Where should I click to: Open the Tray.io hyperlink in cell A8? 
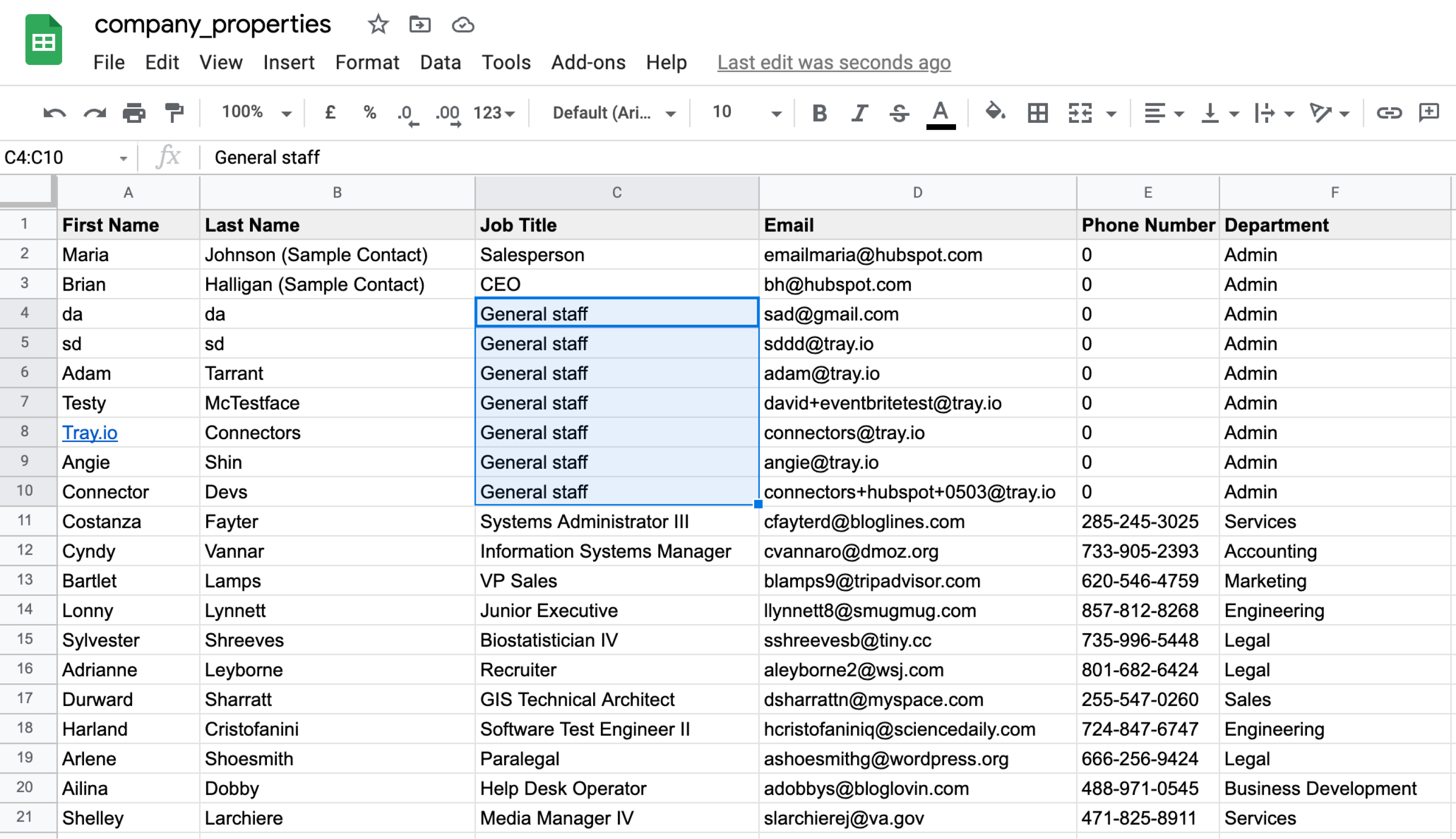[x=89, y=432]
